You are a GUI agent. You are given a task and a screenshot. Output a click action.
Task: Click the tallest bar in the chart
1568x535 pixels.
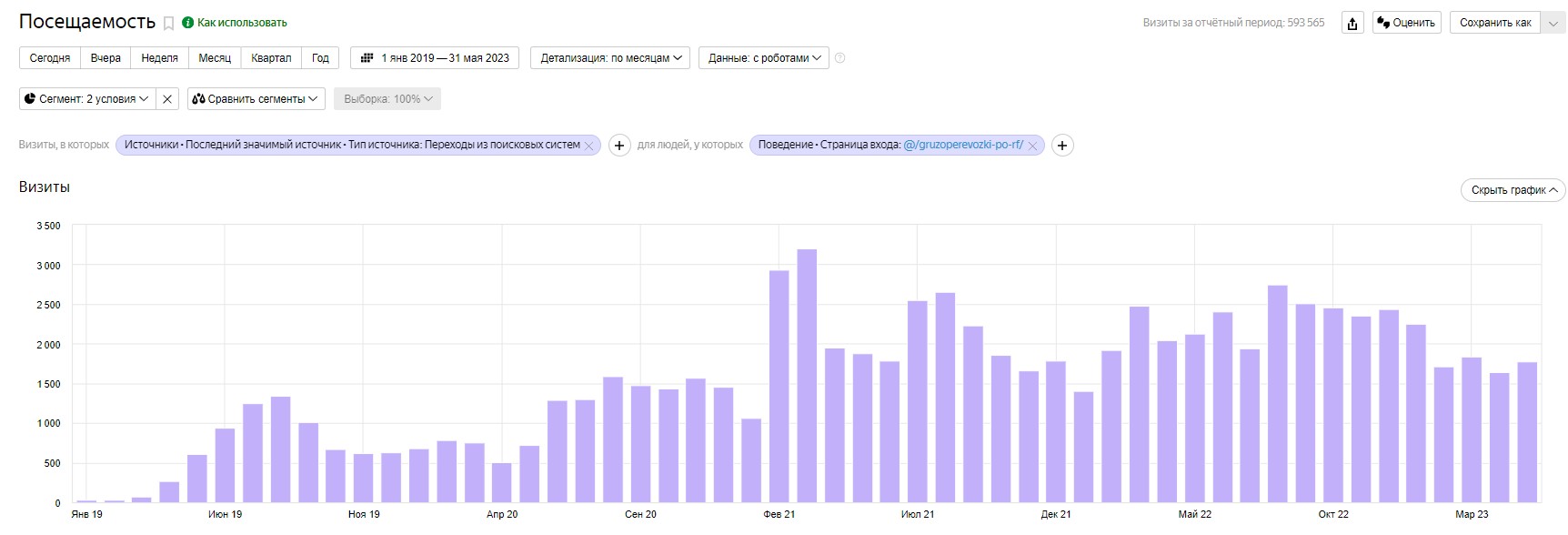tap(807, 375)
